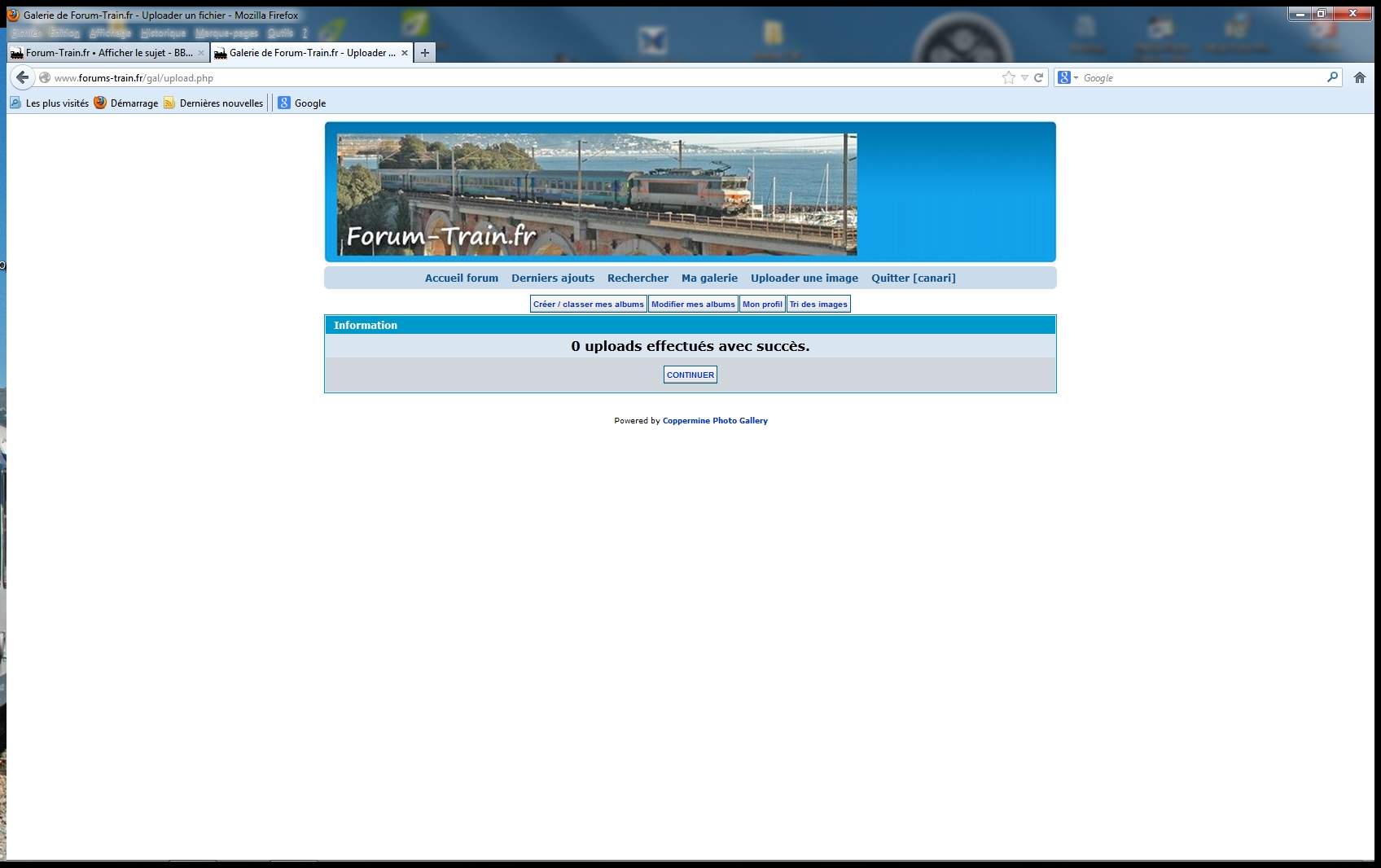
Task: Click the address bar URL field
Action: [x=521, y=78]
